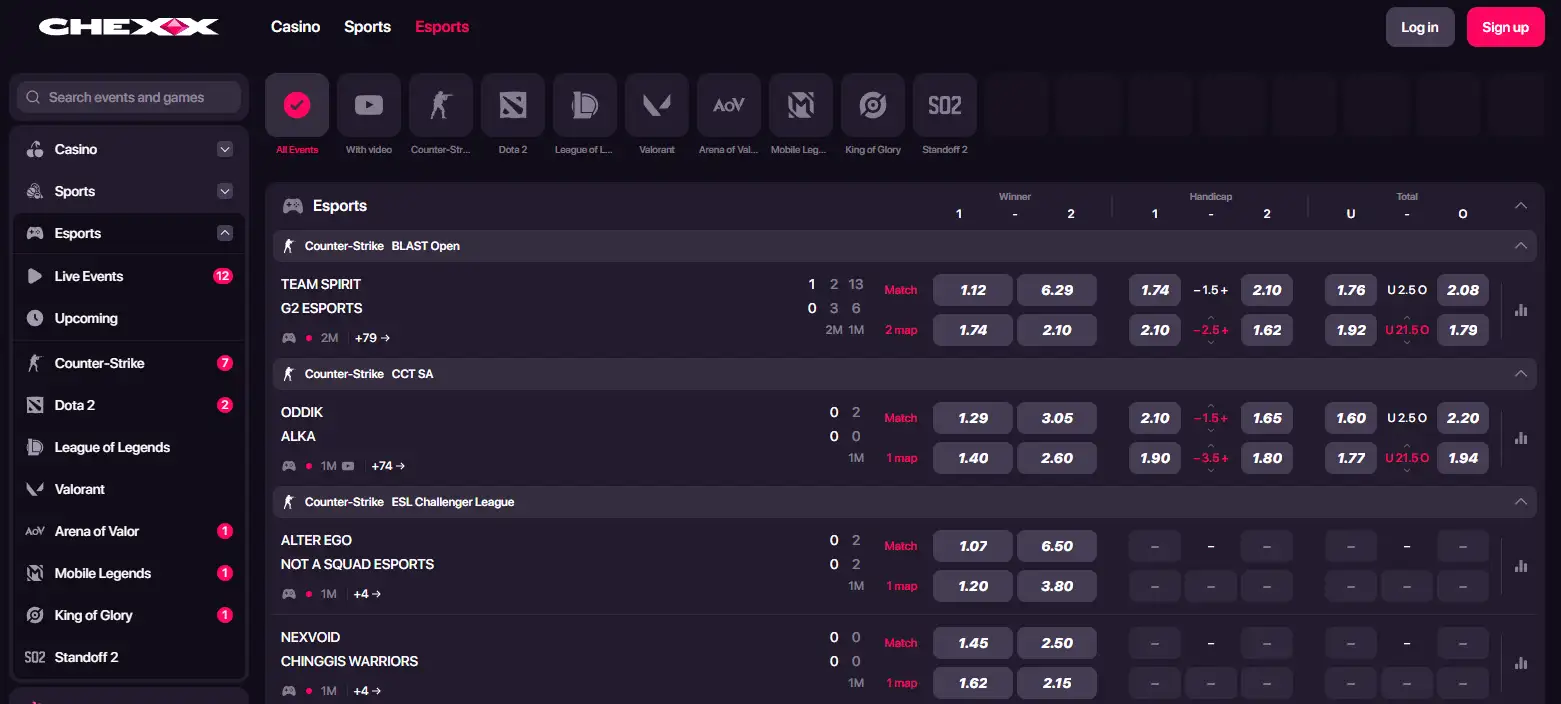1561x704 pixels.
Task: Select Alter Ego winner odds 1.07
Action: [x=973, y=546]
